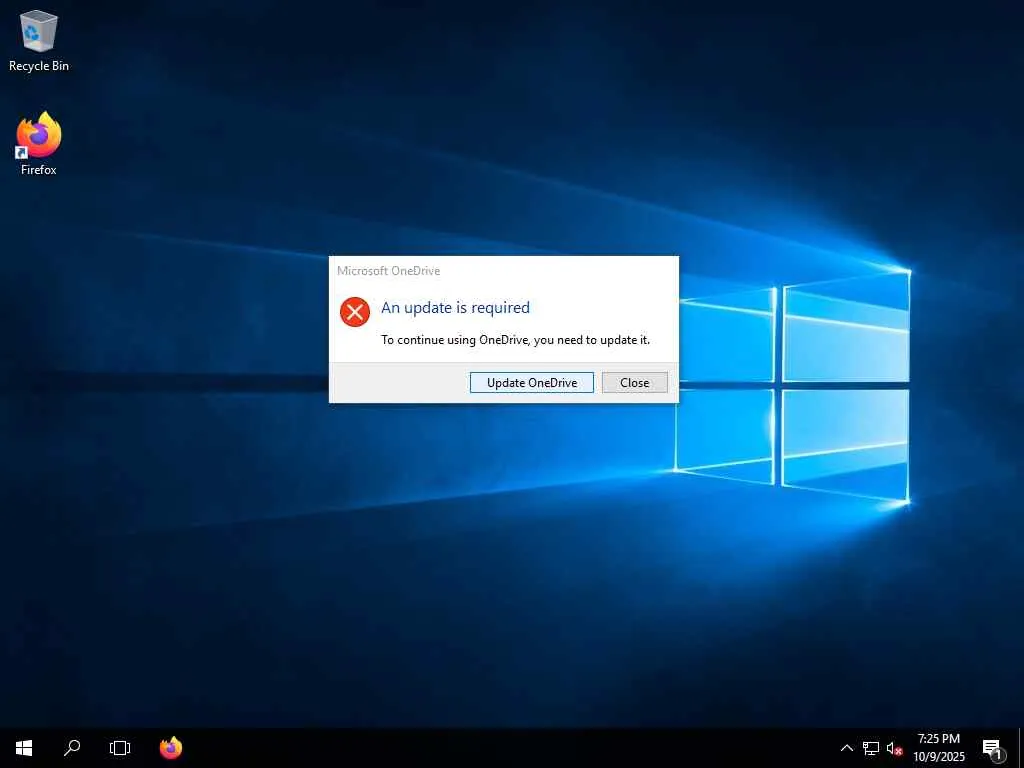1024x768 pixels.
Task: Click the red error icon in dialog
Action: 355,312
